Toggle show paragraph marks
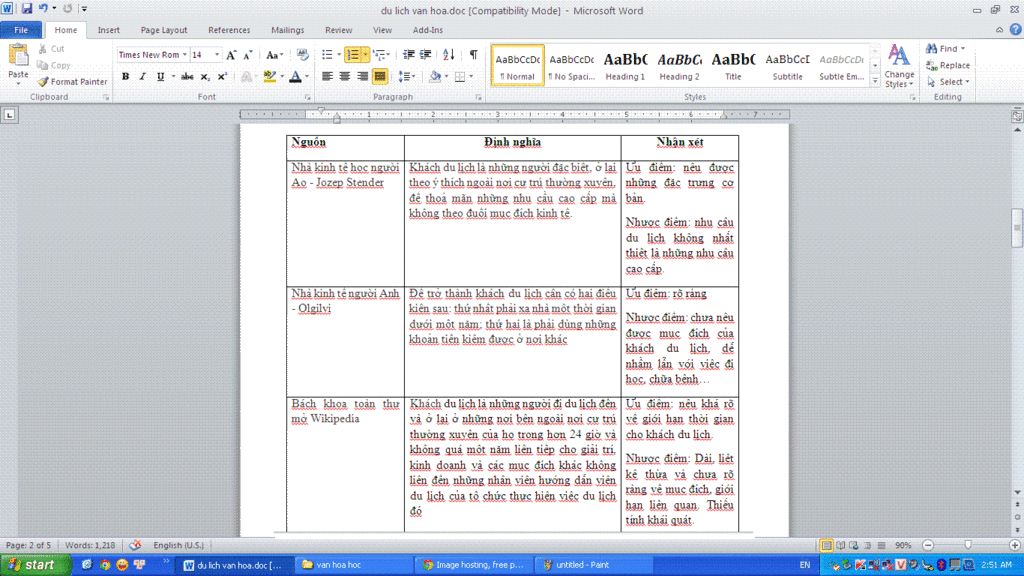 pyautogui.click(x=473, y=55)
